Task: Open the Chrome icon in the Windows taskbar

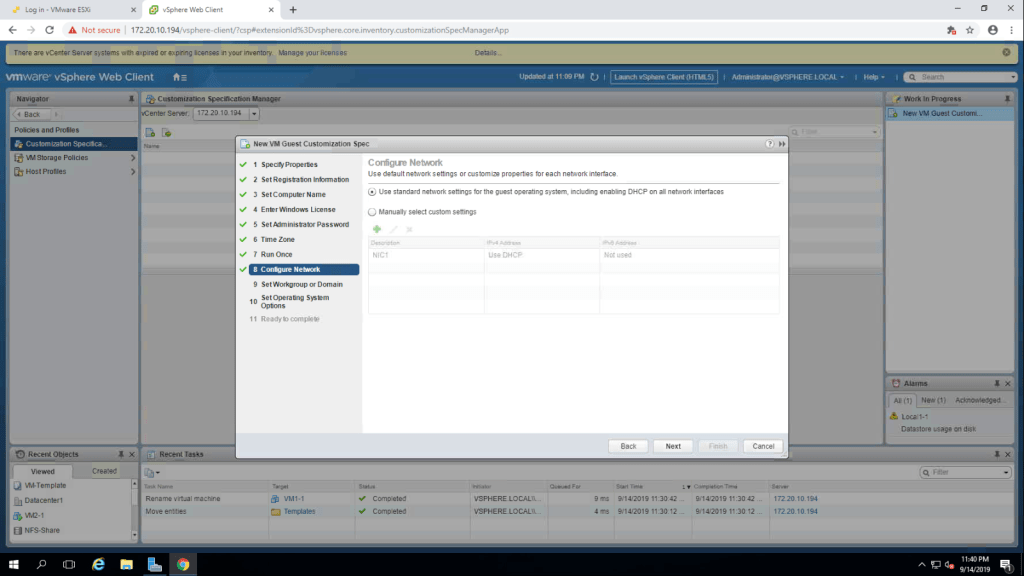Action: tap(183, 564)
